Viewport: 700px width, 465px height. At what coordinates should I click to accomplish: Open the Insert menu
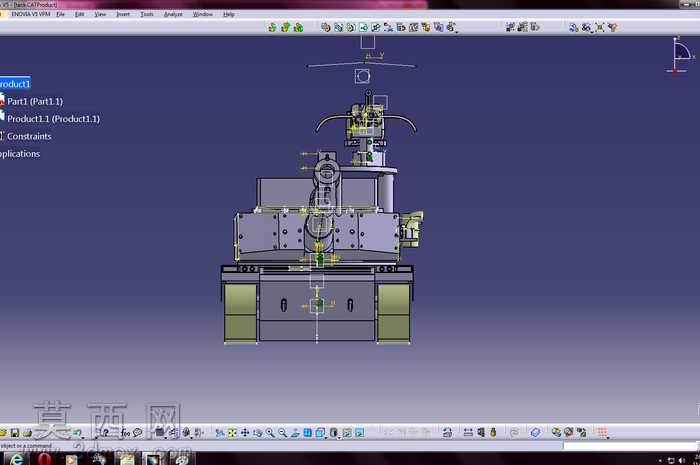point(123,14)
